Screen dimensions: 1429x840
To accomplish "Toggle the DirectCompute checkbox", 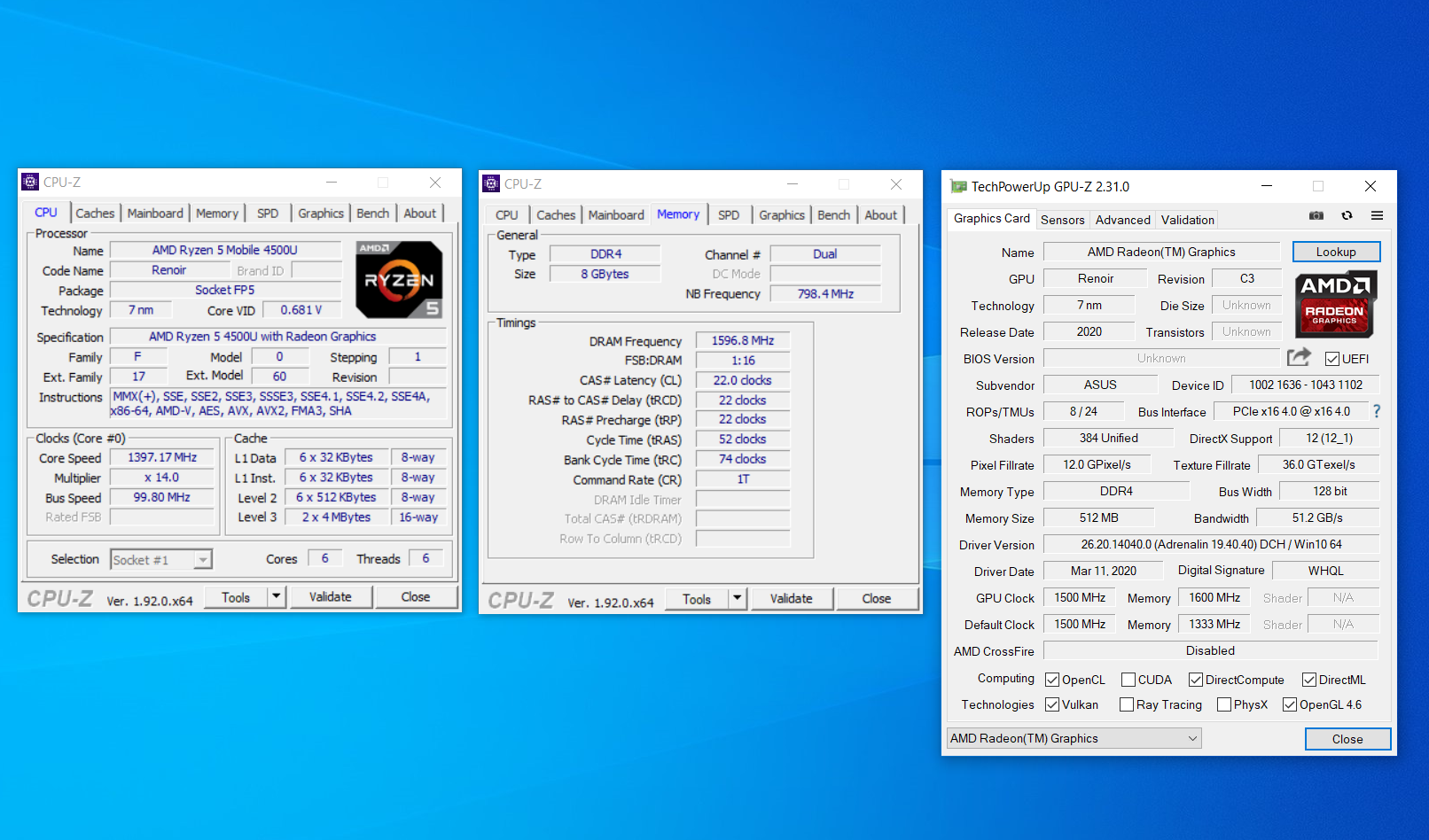I will point(1196,680).
